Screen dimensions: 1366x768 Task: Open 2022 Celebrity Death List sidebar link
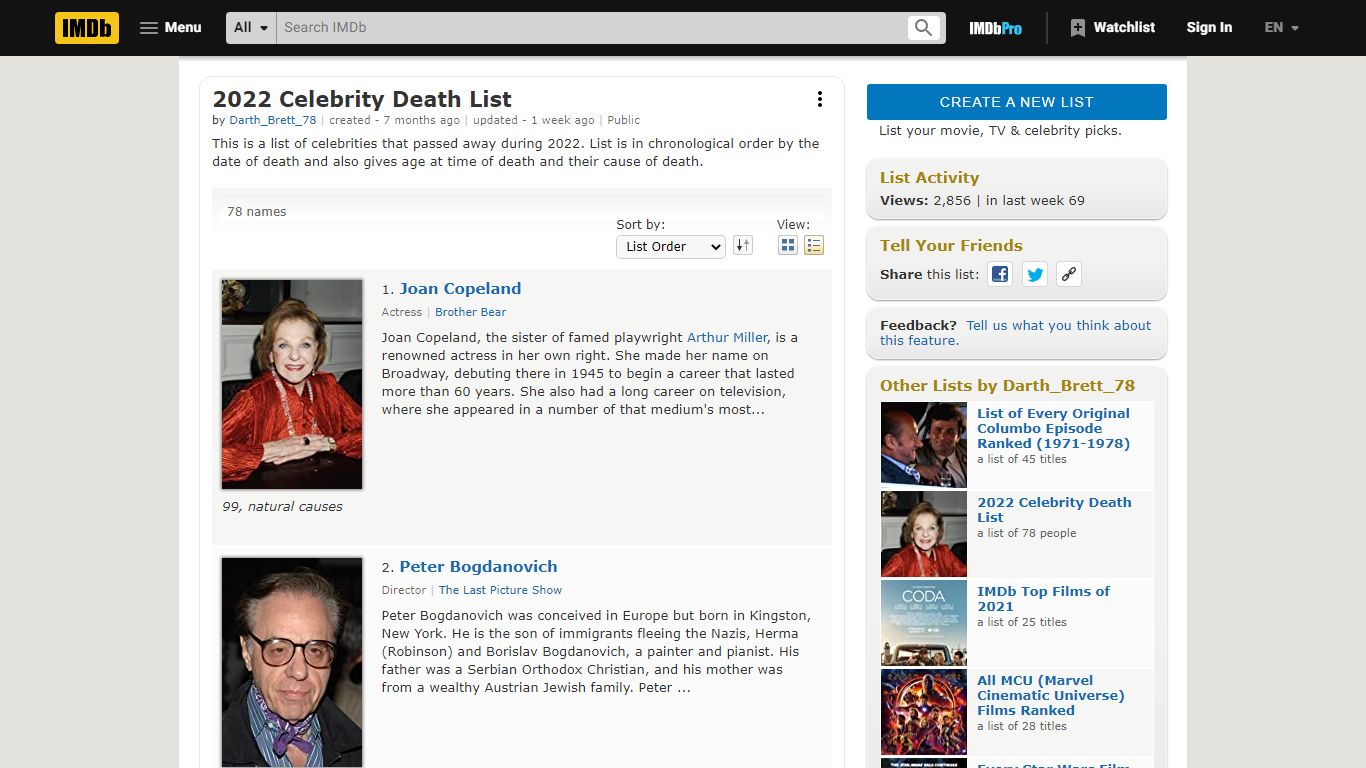pyautogui.click(x=1054, y=510)
